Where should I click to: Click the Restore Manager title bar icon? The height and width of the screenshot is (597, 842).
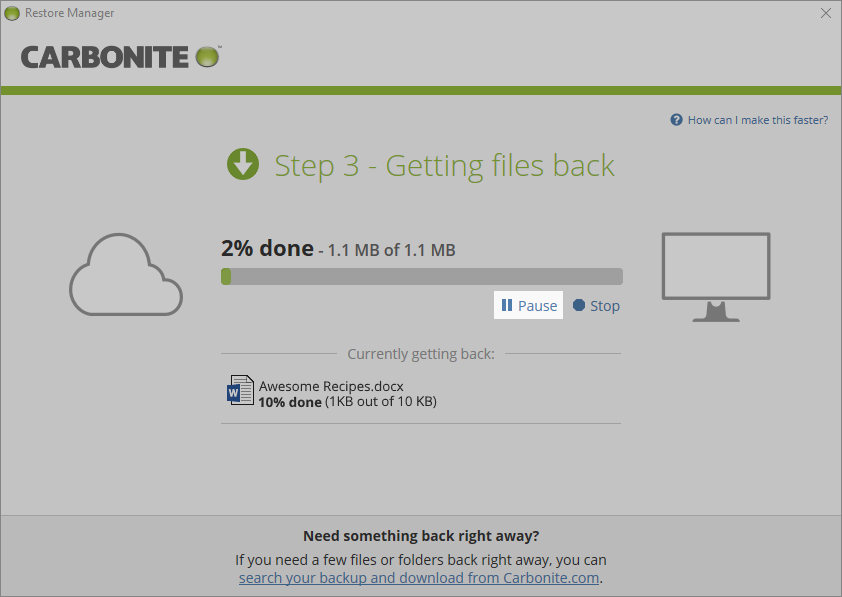coord(12,13)
